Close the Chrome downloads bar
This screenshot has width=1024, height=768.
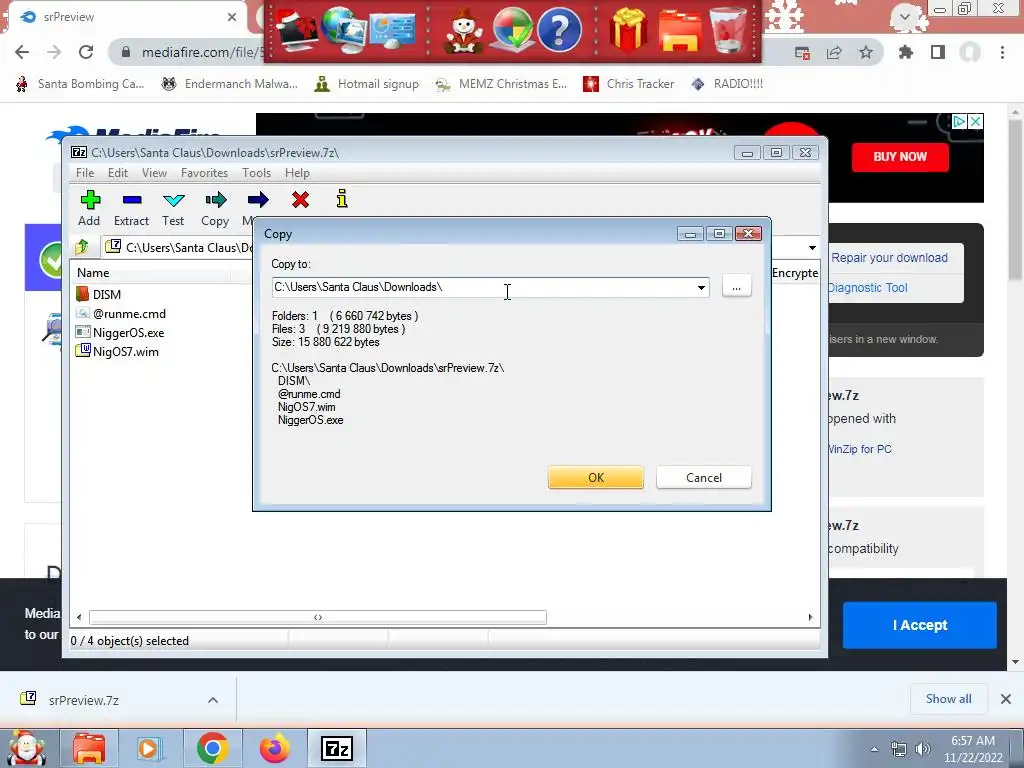tap(1006, 699)
